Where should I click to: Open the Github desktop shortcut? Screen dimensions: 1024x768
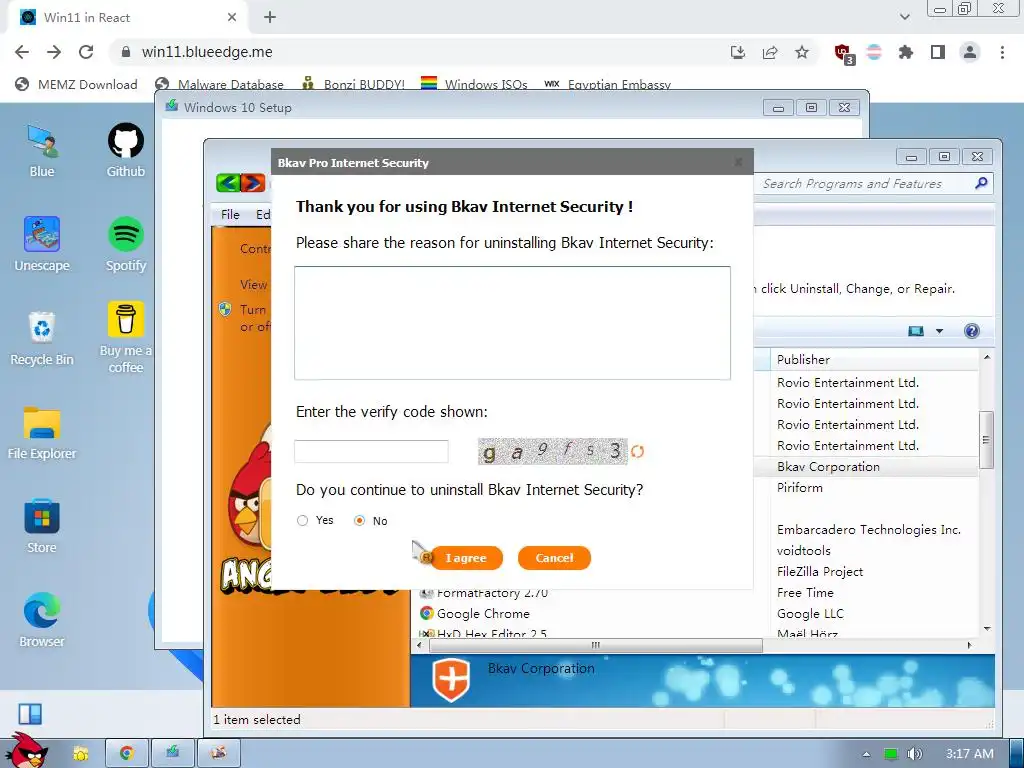point(125,151)
